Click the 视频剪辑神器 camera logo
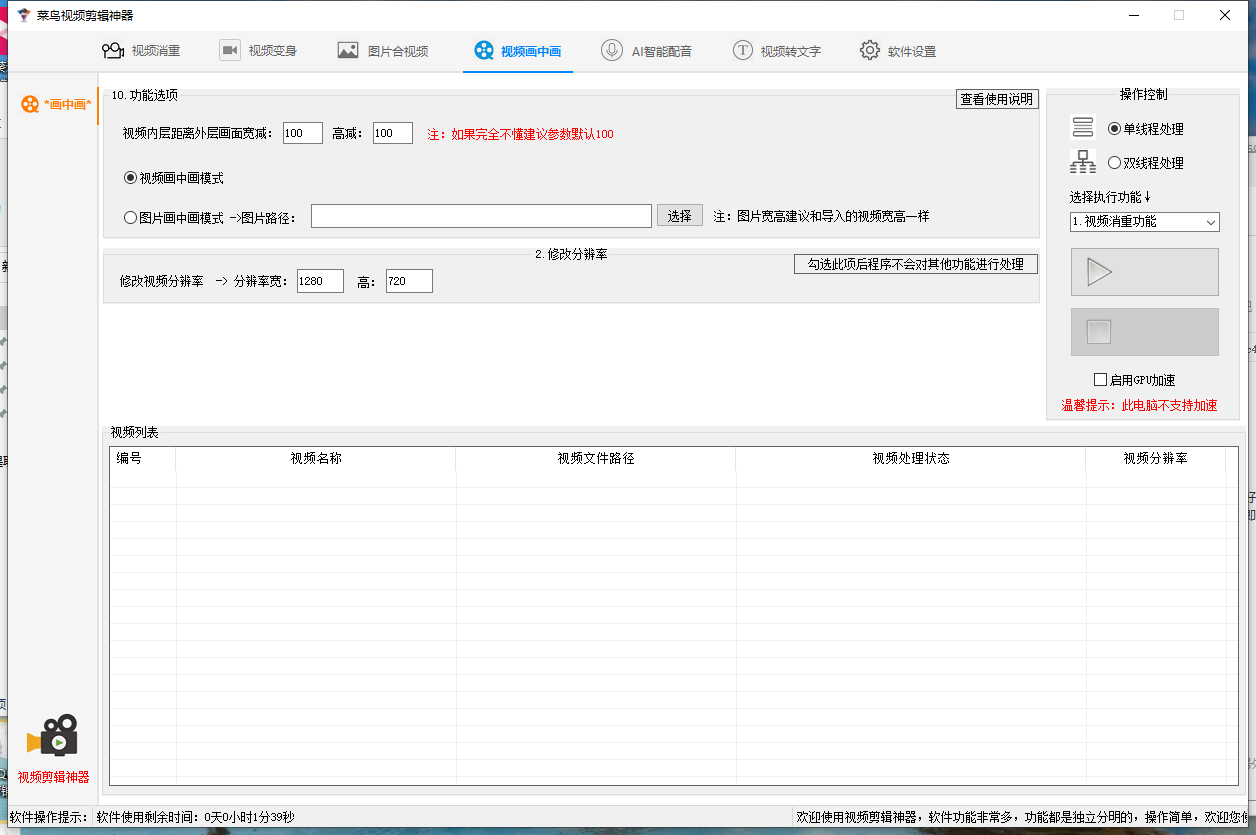1256x835 pixels. (54, 737)
